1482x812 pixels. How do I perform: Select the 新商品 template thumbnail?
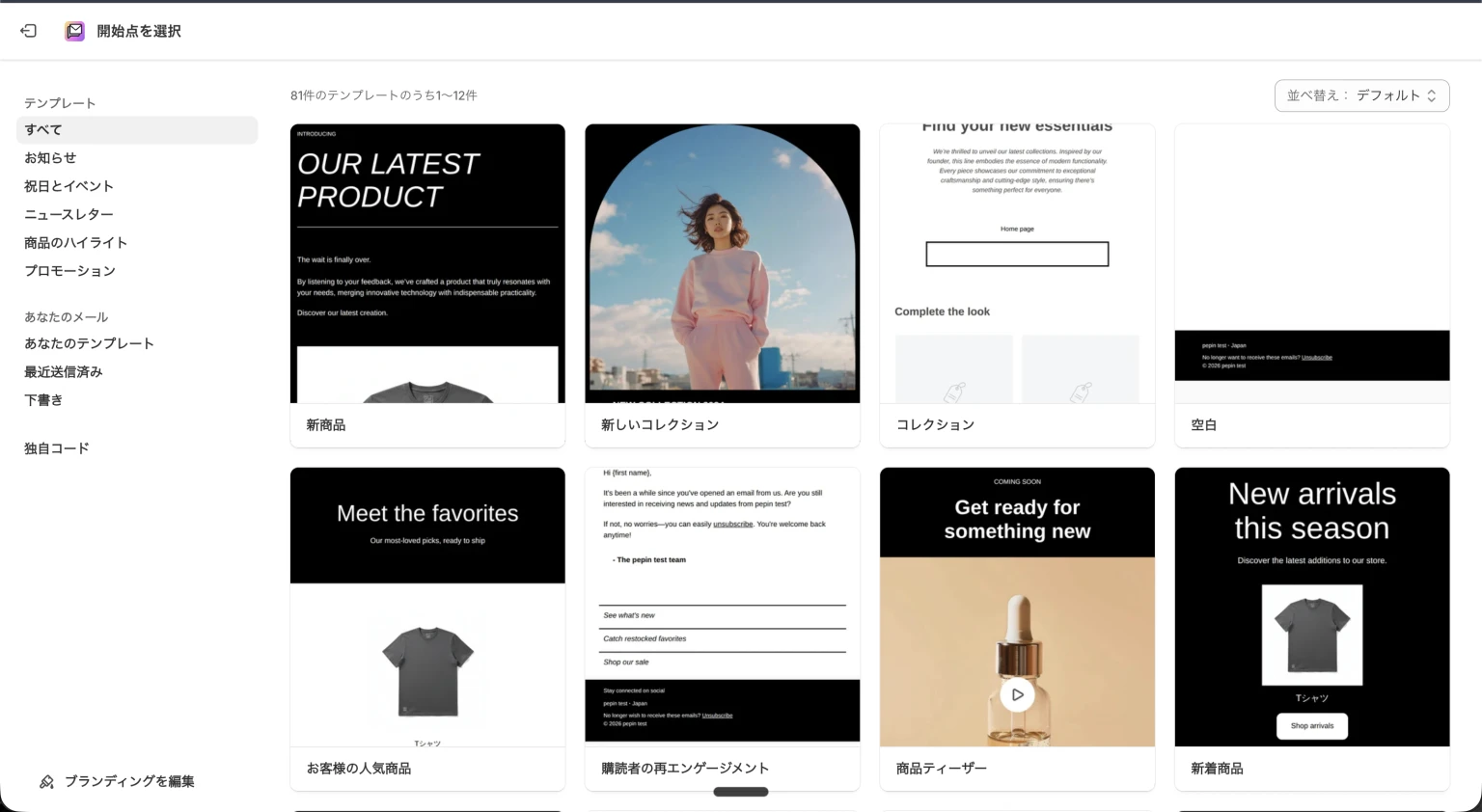[x=427, y=262]
